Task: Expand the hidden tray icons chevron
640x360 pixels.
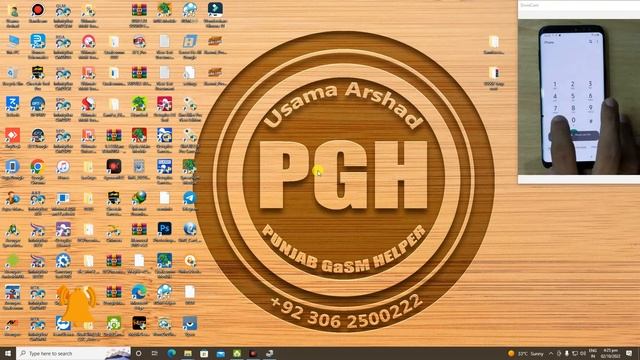Action: click(551, 353)
